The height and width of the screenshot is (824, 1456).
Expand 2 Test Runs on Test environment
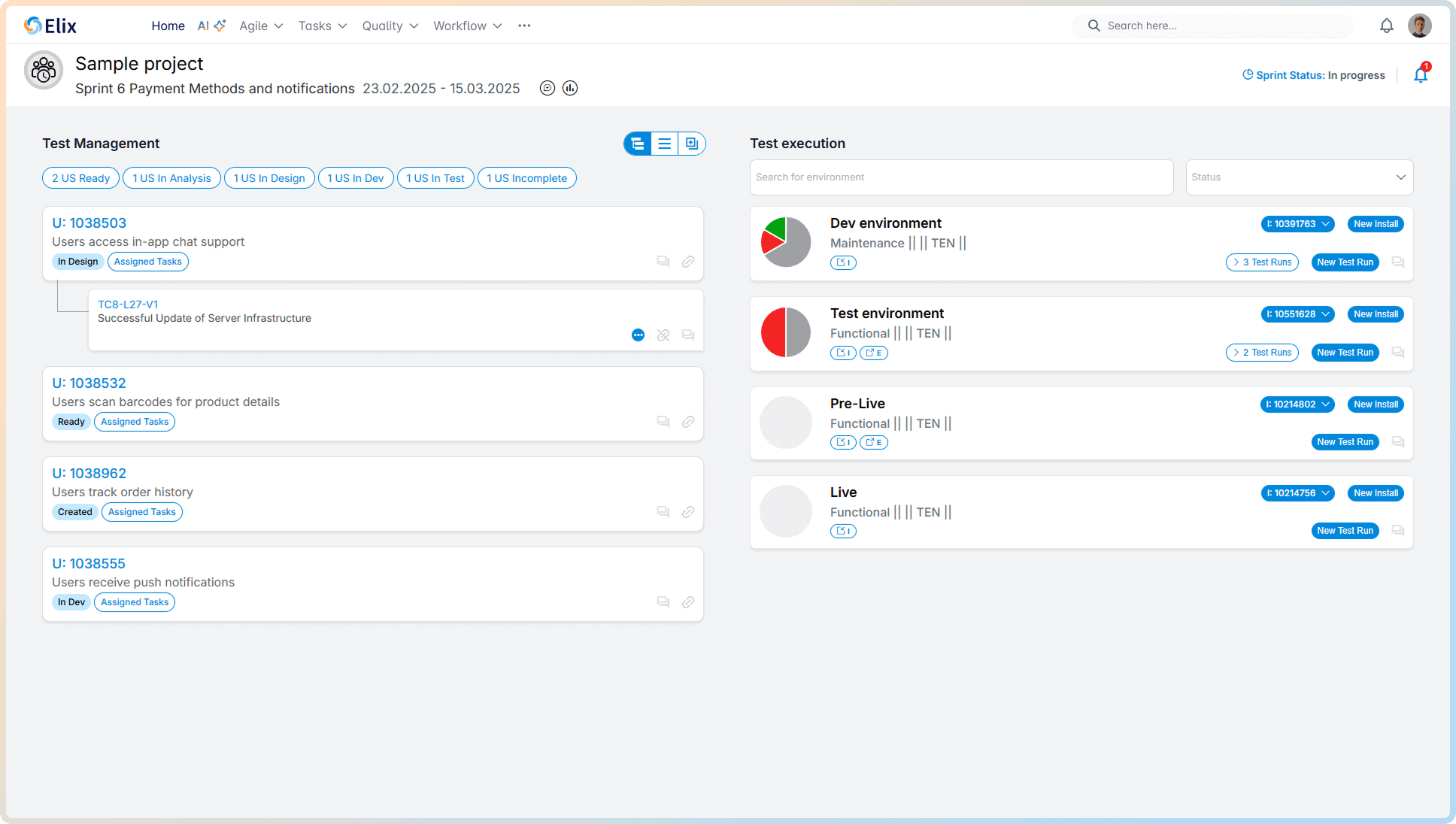coord(1262,353)
